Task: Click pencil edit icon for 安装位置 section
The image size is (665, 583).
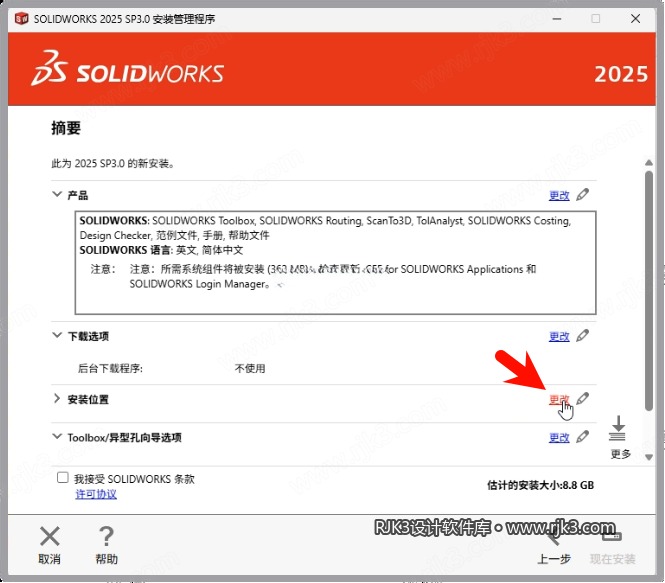Action: [582, 399]
